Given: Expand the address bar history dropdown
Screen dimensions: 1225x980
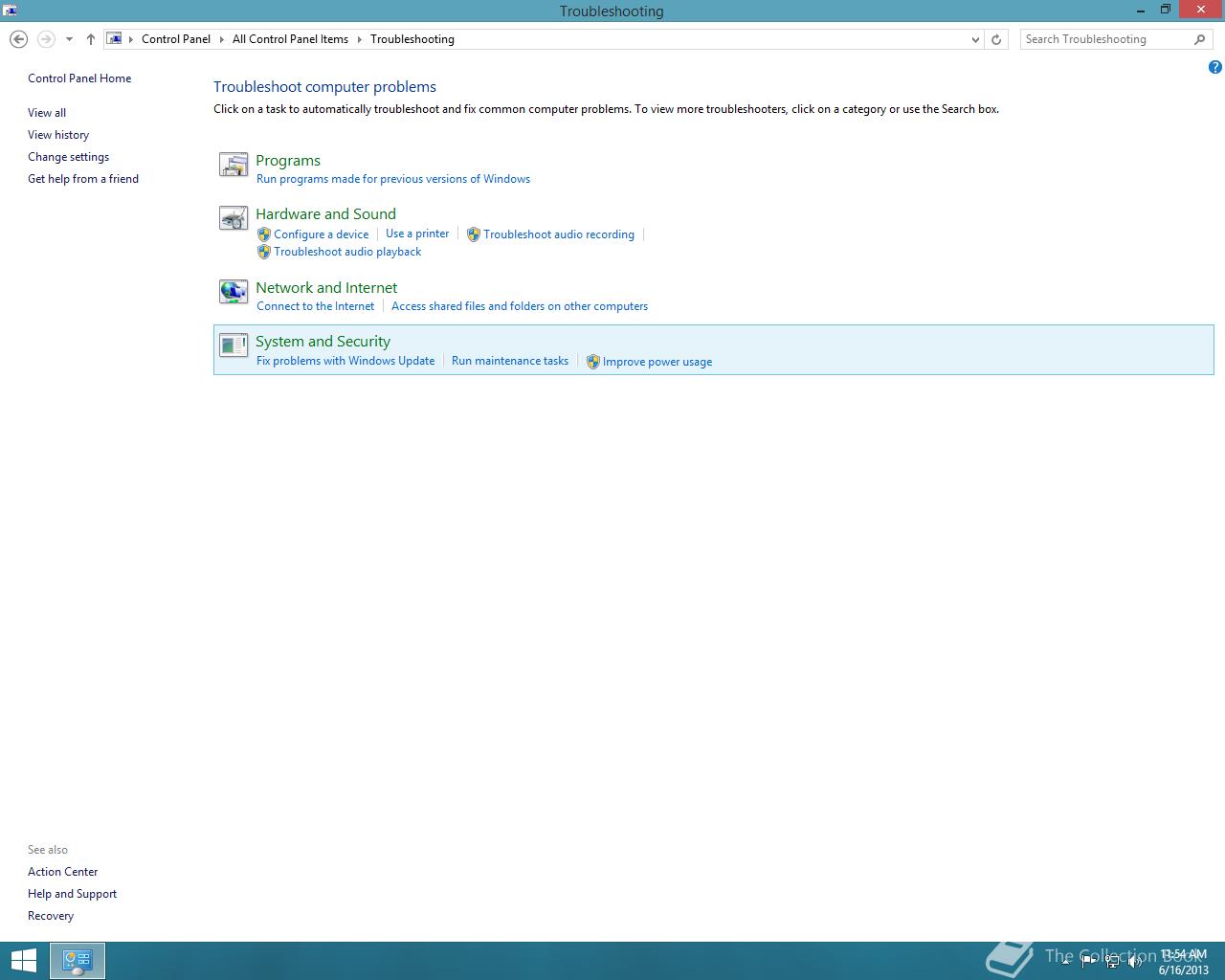Looking at the screenshot, I should click(975, 39).
